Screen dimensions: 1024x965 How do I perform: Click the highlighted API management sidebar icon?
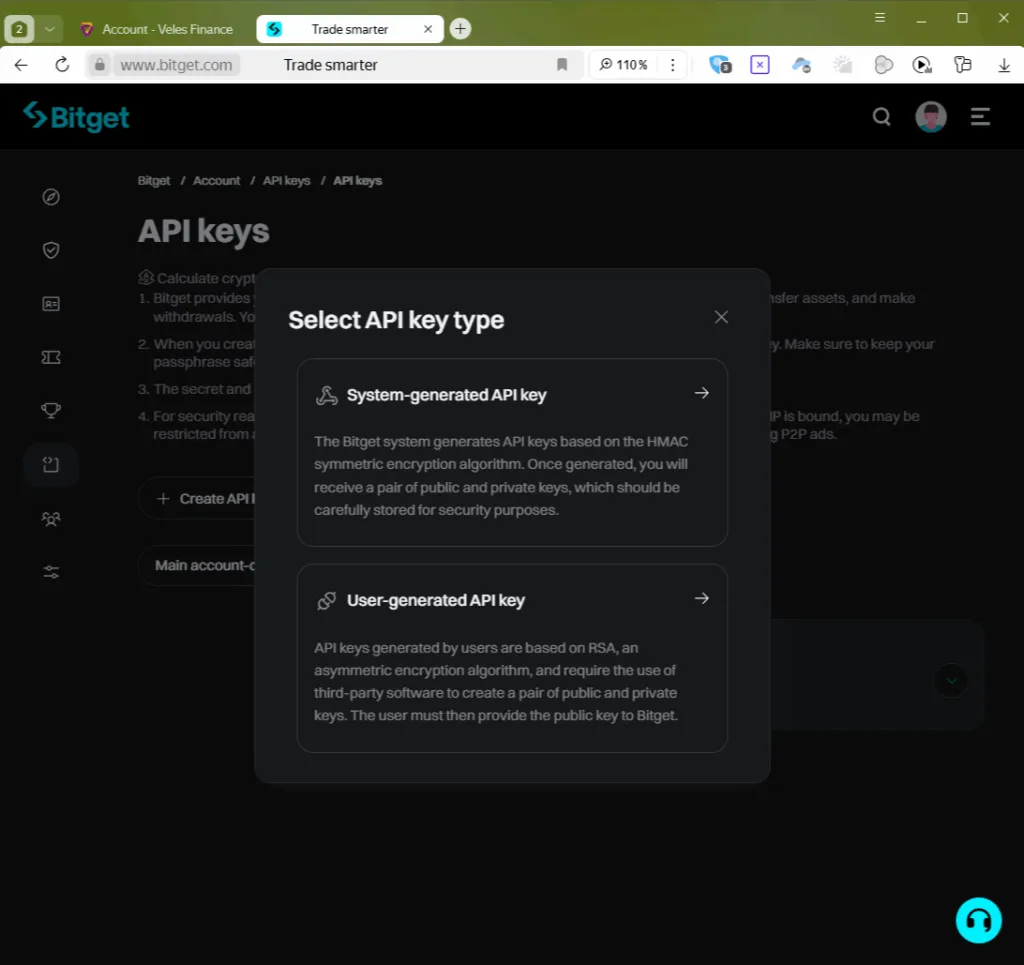click(x=50, y=464)
